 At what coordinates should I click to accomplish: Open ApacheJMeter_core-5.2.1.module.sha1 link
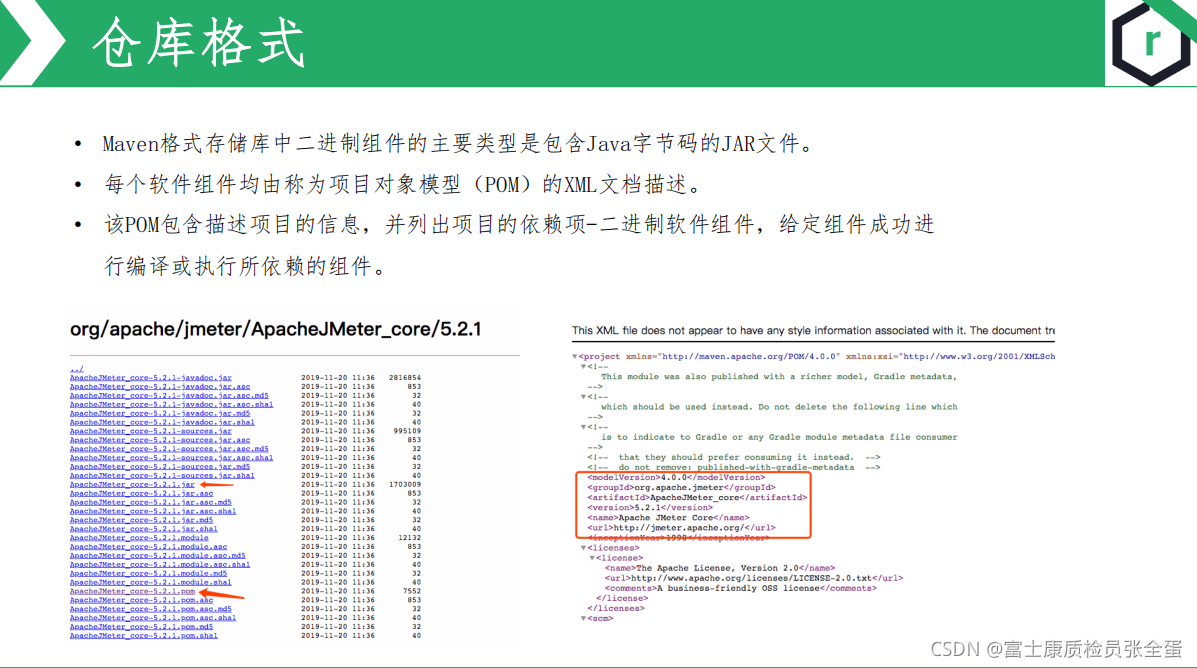coord(150,582)
